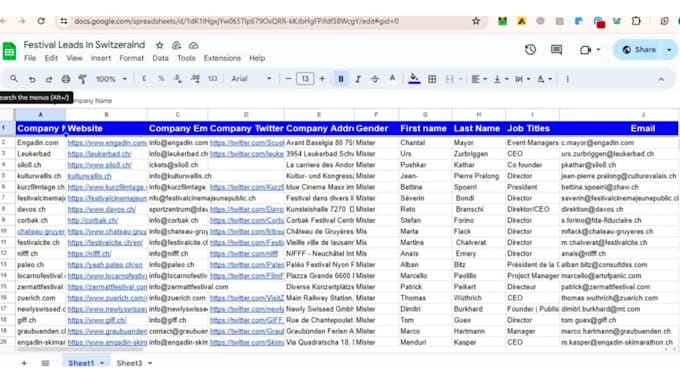Open vertical align dropdown

[x=501, y=79]
